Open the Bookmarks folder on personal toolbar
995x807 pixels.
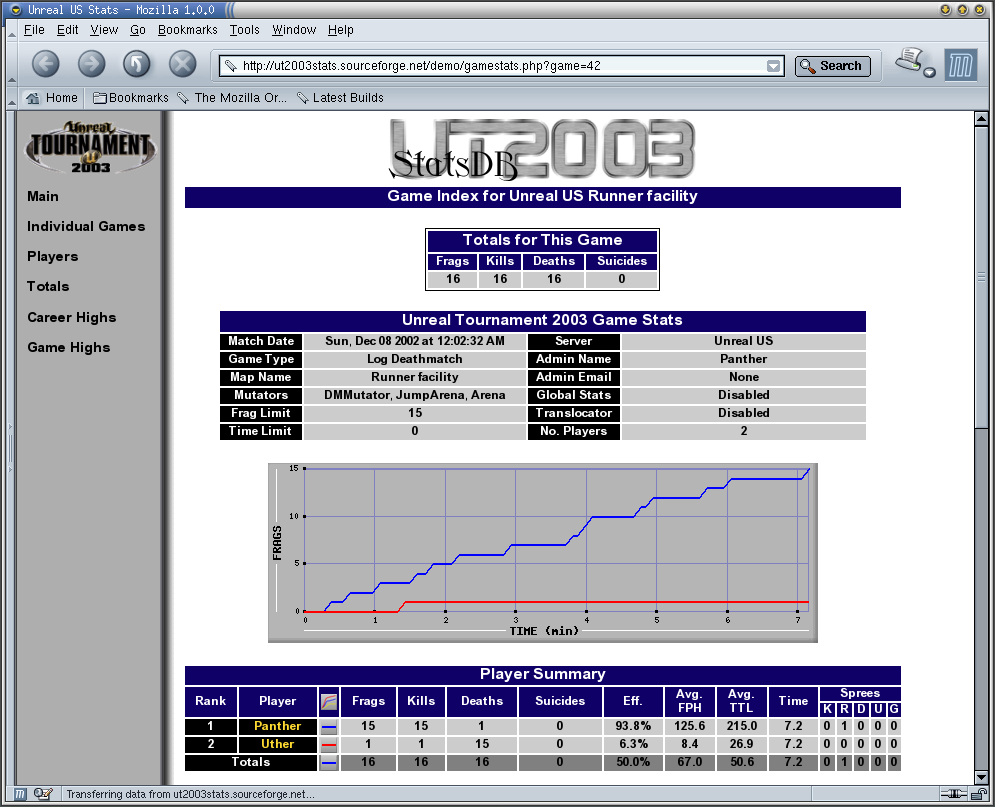coord(131,98)
